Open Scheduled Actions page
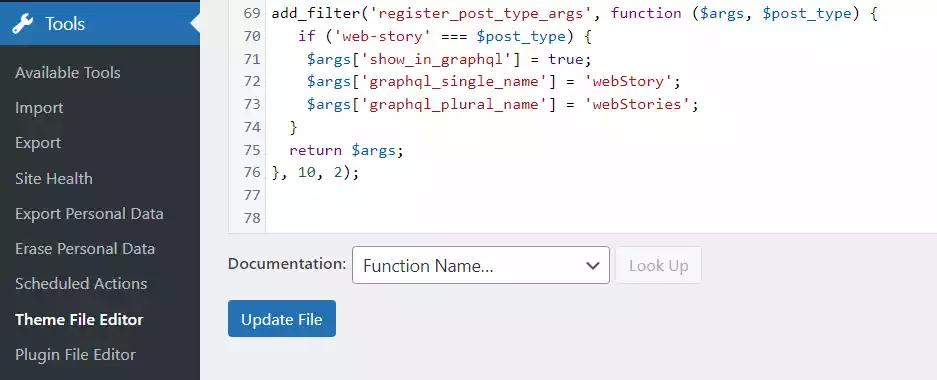Image resolution: width=937 pixels, height=380 pixels. 81,284
